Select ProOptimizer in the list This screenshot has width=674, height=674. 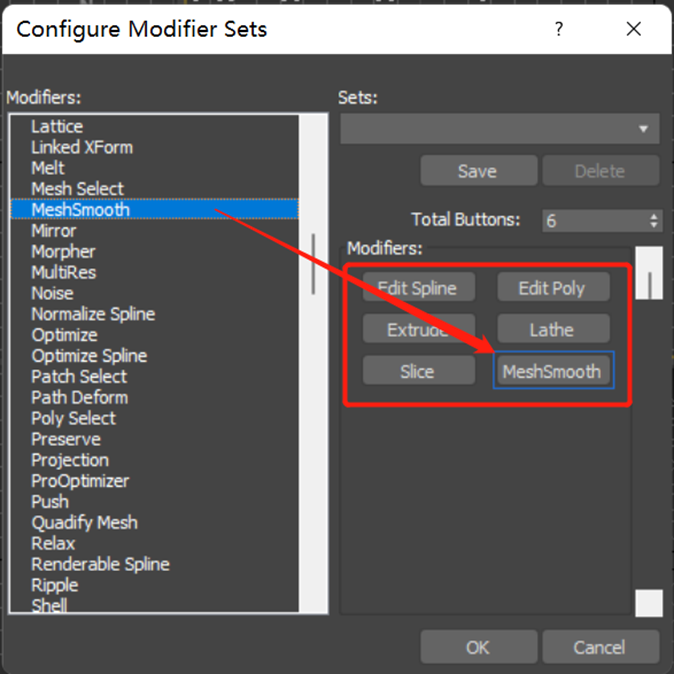click(80, 481)
